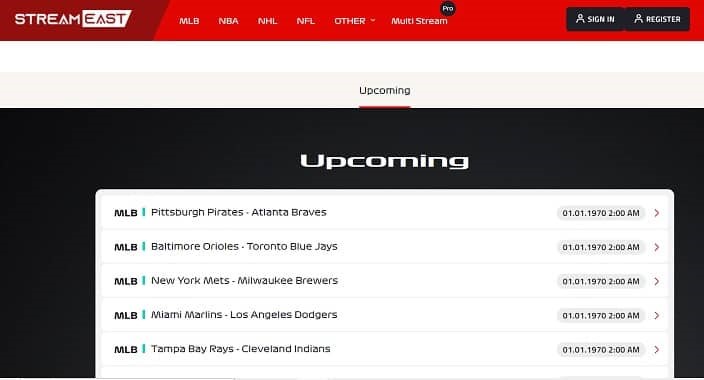The height and width of the screenshot is (380, 704).
Task: Open Marlins vs Dodgers arrow chevron
Action: (656, 315)
